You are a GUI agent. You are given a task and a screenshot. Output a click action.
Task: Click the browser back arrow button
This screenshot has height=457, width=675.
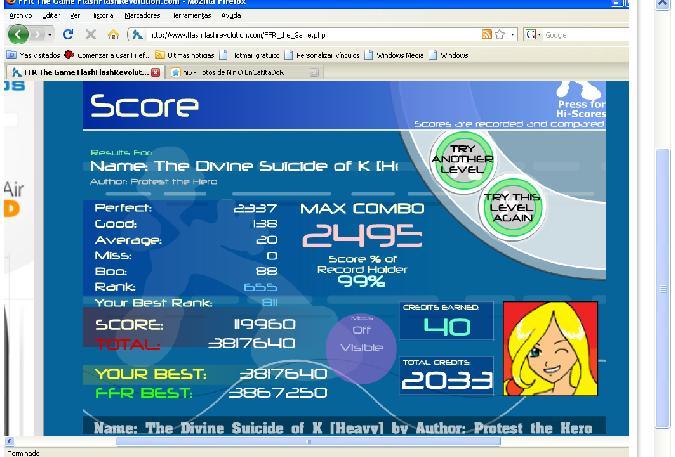point(15,34)
